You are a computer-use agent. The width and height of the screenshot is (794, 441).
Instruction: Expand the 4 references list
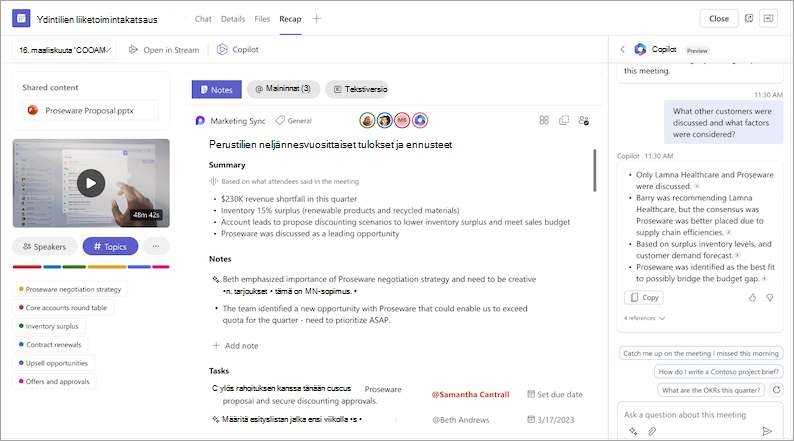coord(645,318)
